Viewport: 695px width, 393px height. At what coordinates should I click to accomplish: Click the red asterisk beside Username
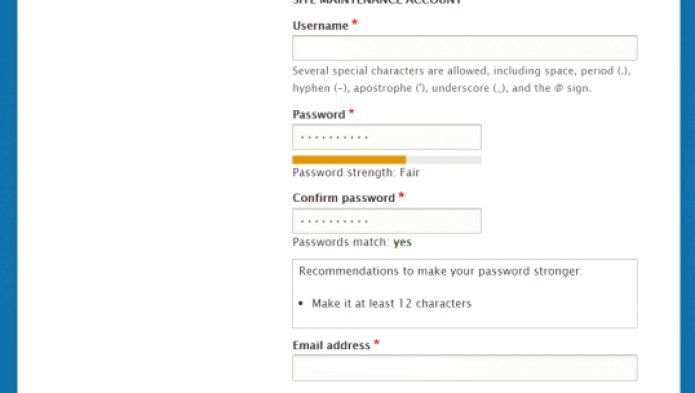[355, 23]
